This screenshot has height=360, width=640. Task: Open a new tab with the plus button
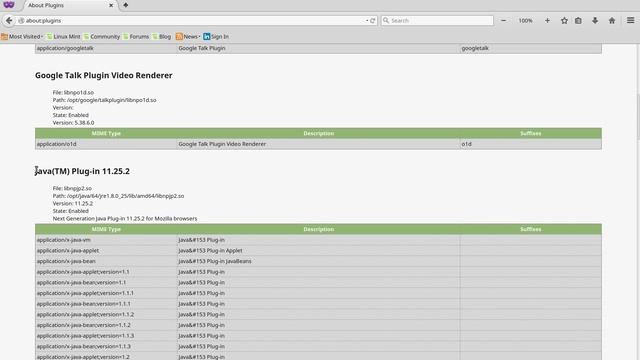point(126,5)
